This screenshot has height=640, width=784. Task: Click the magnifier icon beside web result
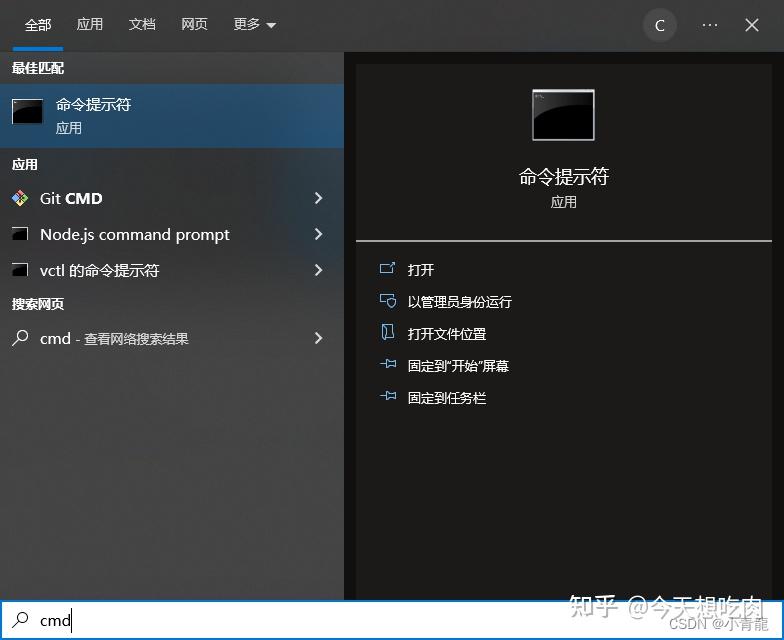(20, 338)
